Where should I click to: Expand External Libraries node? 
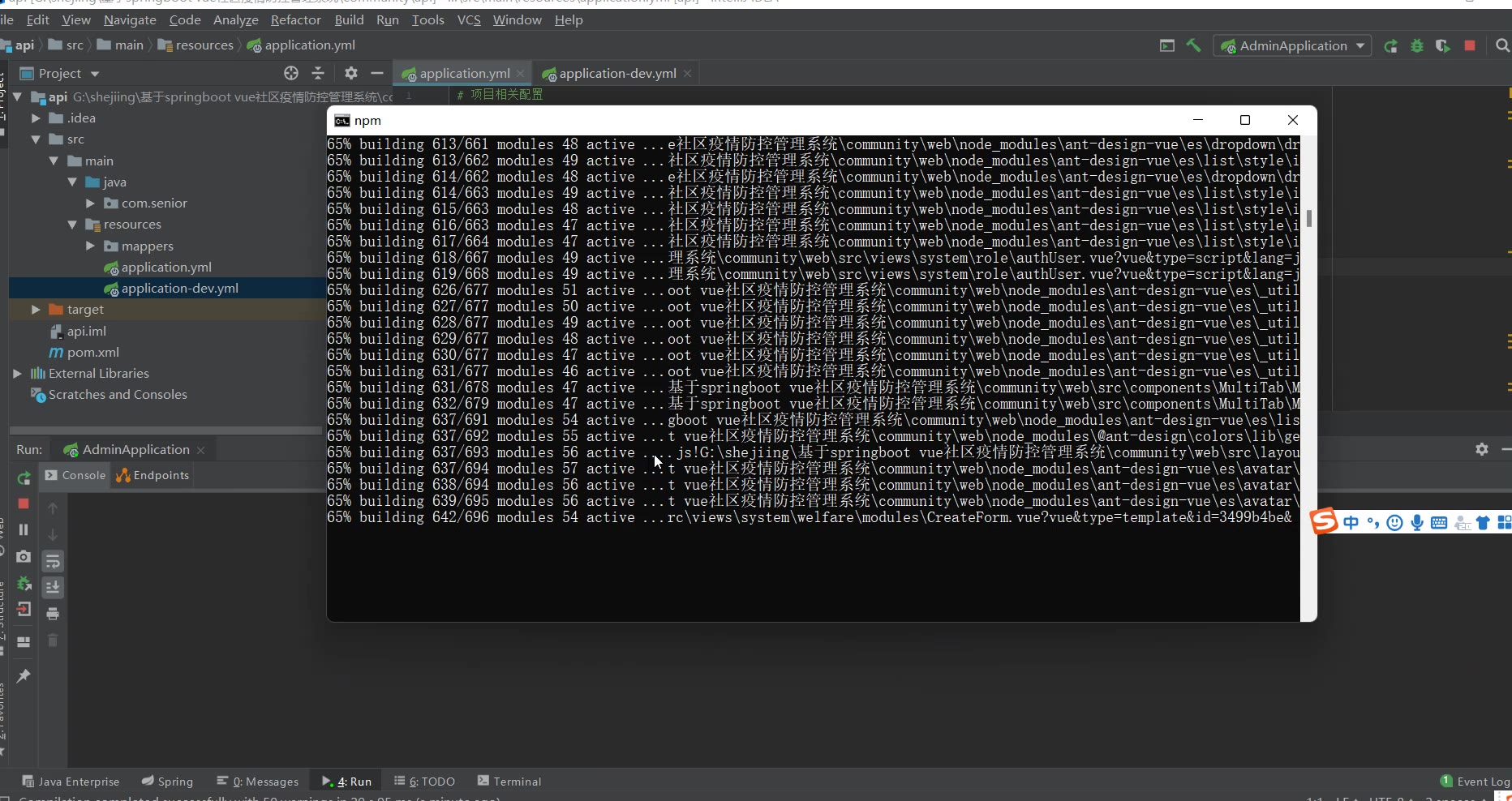[x=17, y=373]
